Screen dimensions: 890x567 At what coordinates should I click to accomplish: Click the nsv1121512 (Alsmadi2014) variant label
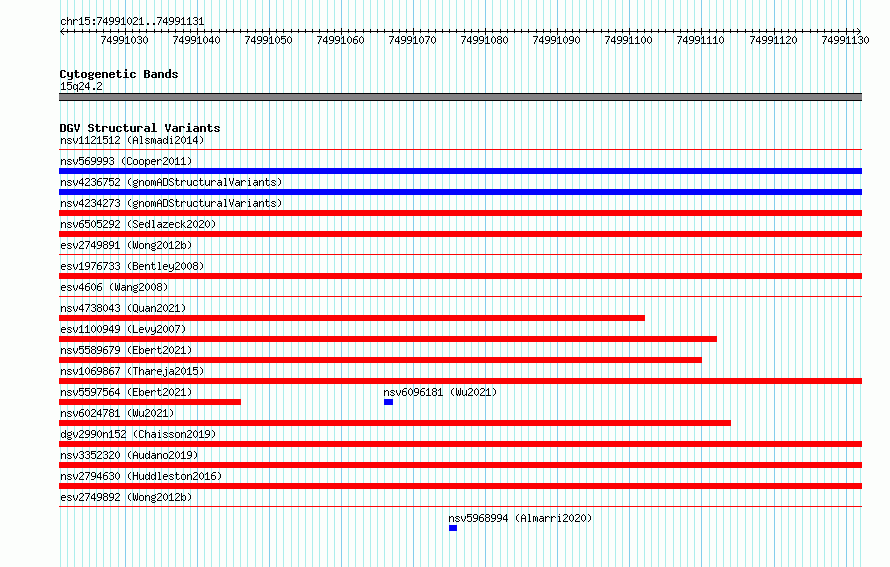(132, 140)
